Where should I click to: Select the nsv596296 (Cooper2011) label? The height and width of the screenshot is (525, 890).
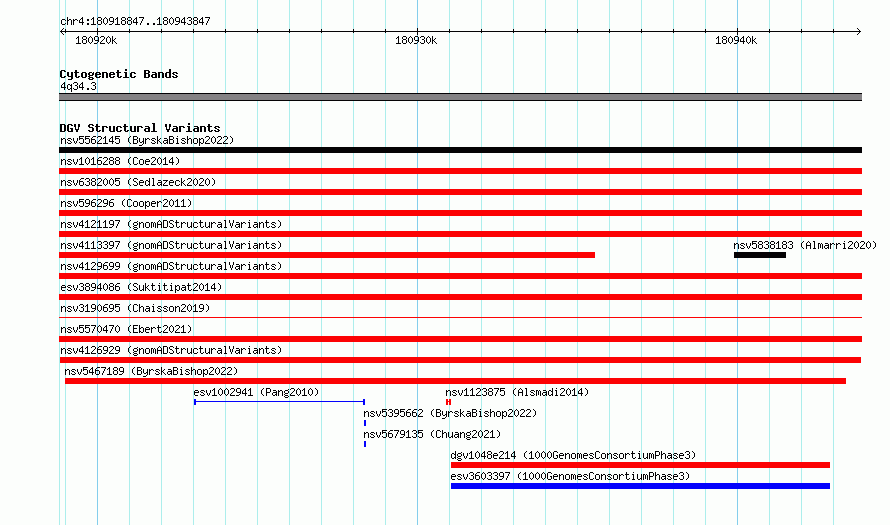tap(126, 203)
